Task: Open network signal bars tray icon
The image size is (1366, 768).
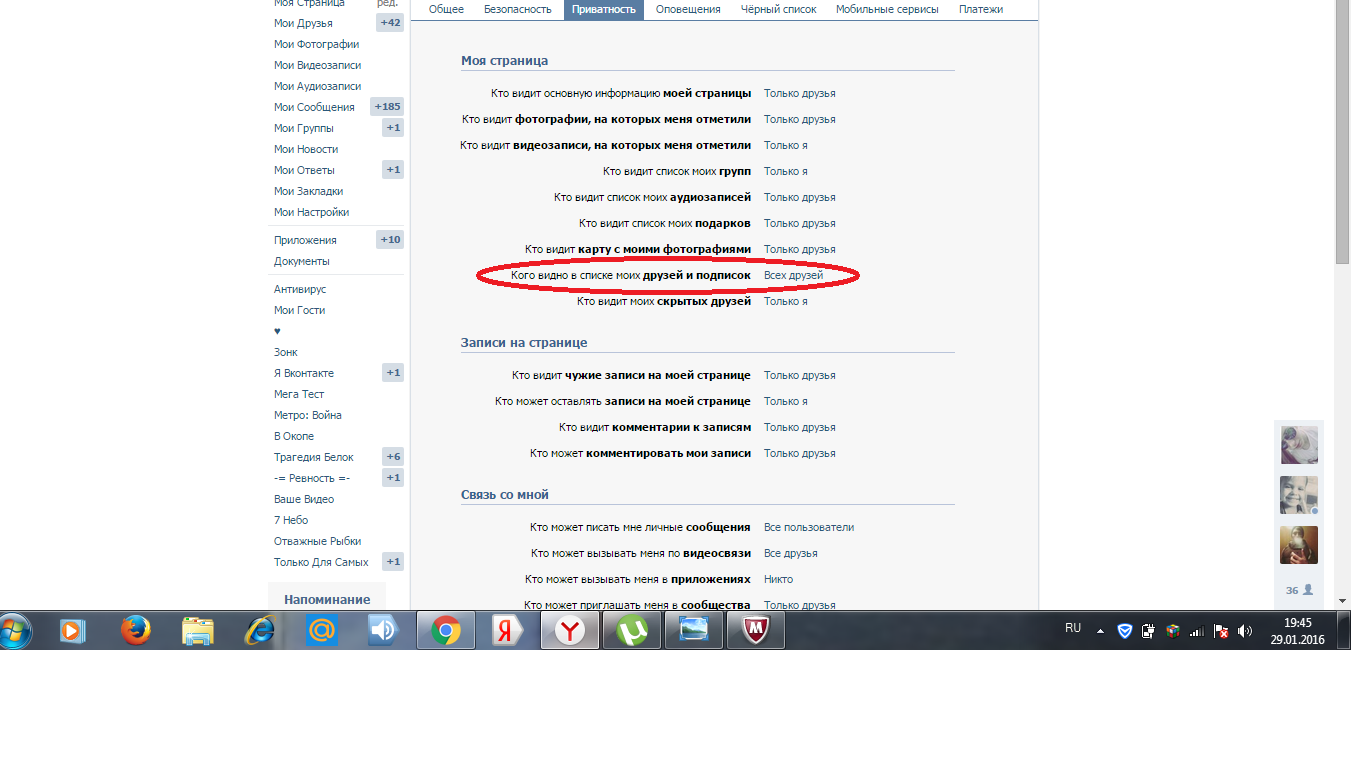Action: point(1196,631)
